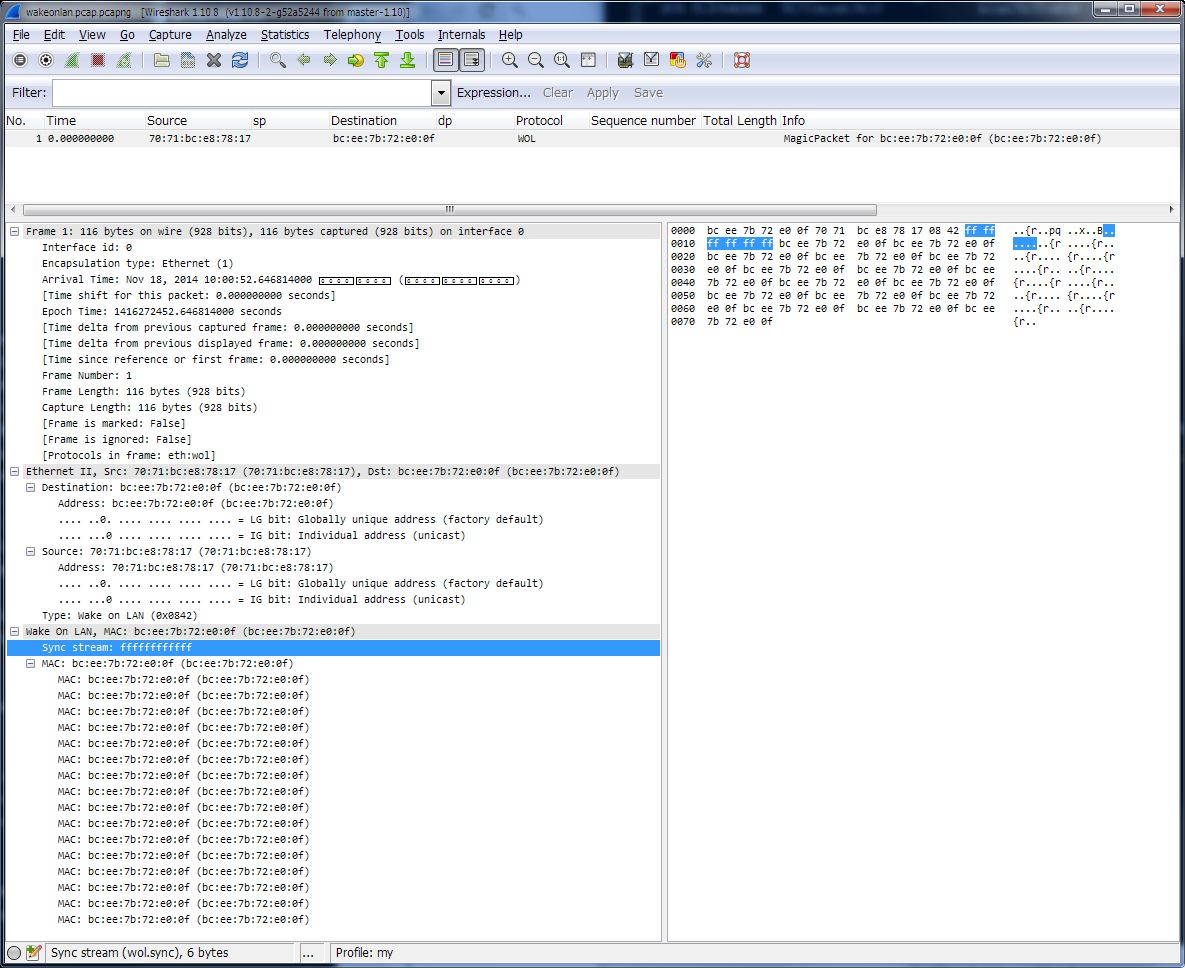This screenshot has height=968, width=1185.
Task: Open the Telephony menu
Action: click(x=352, y=35)
